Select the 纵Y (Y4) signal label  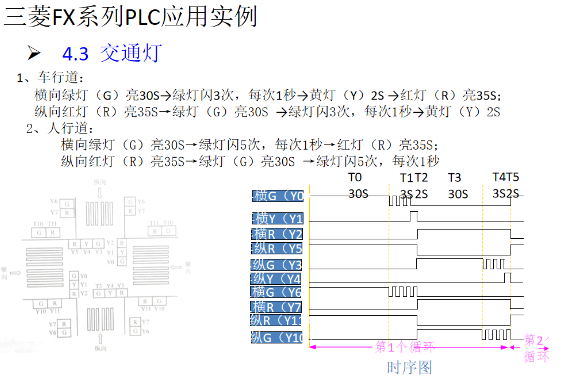point(276,279)
